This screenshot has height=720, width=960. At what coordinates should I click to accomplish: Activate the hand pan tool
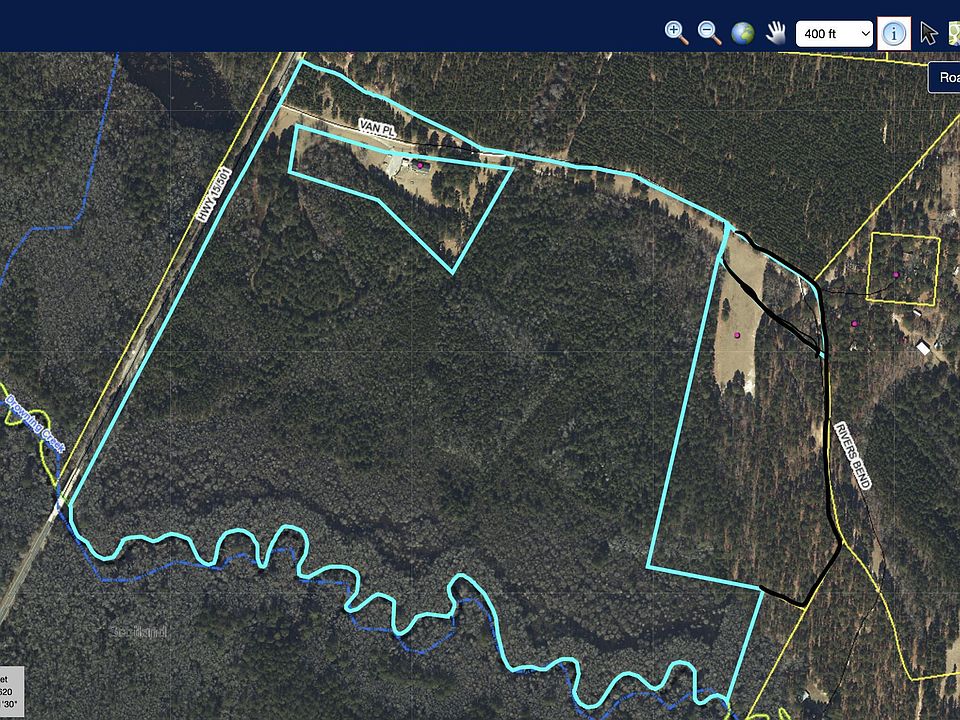[776, 33]
